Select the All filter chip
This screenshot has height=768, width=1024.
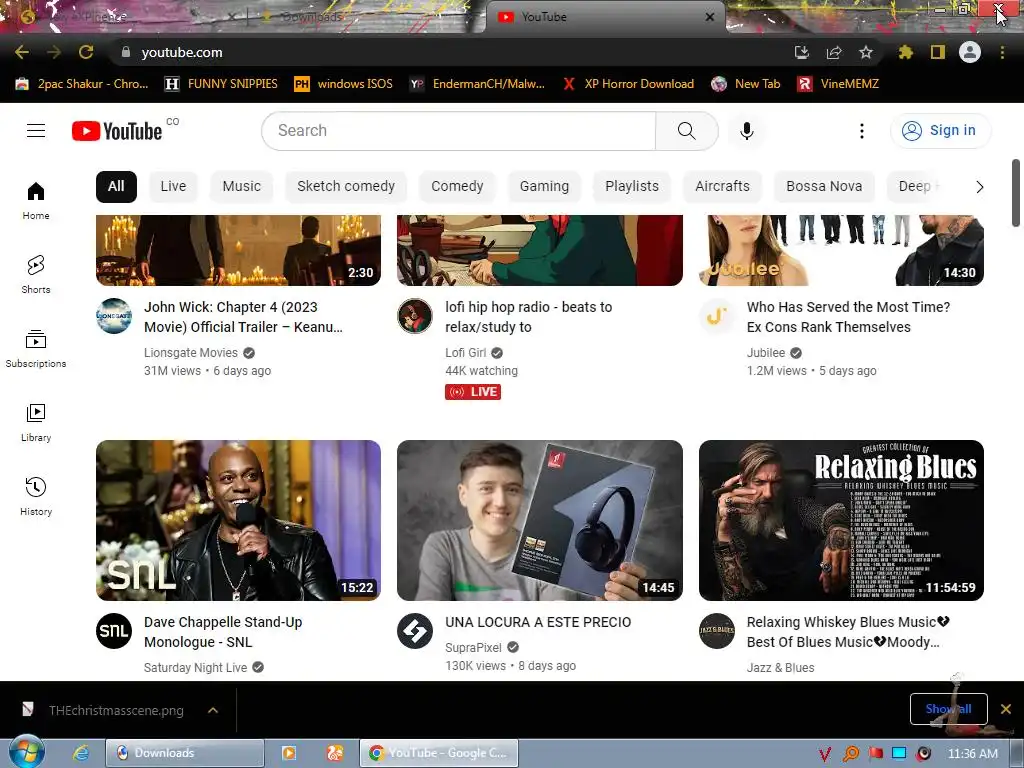click(x=116, y=187)
